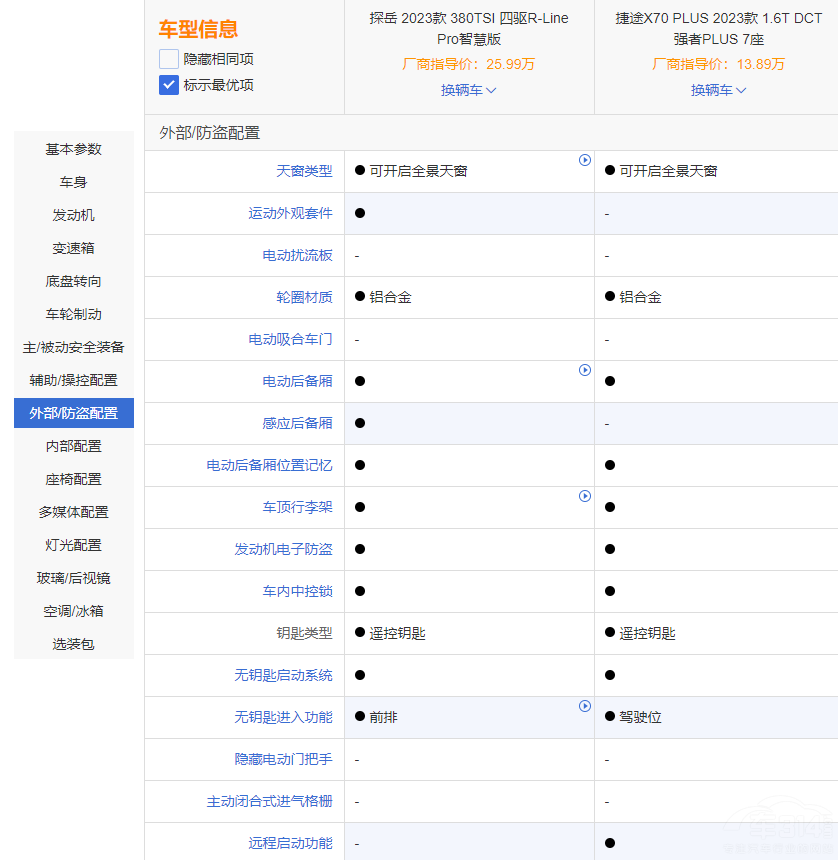Open 换辆车 dropdown under 捷途X70 PLUS

click(x=719, y=90)
